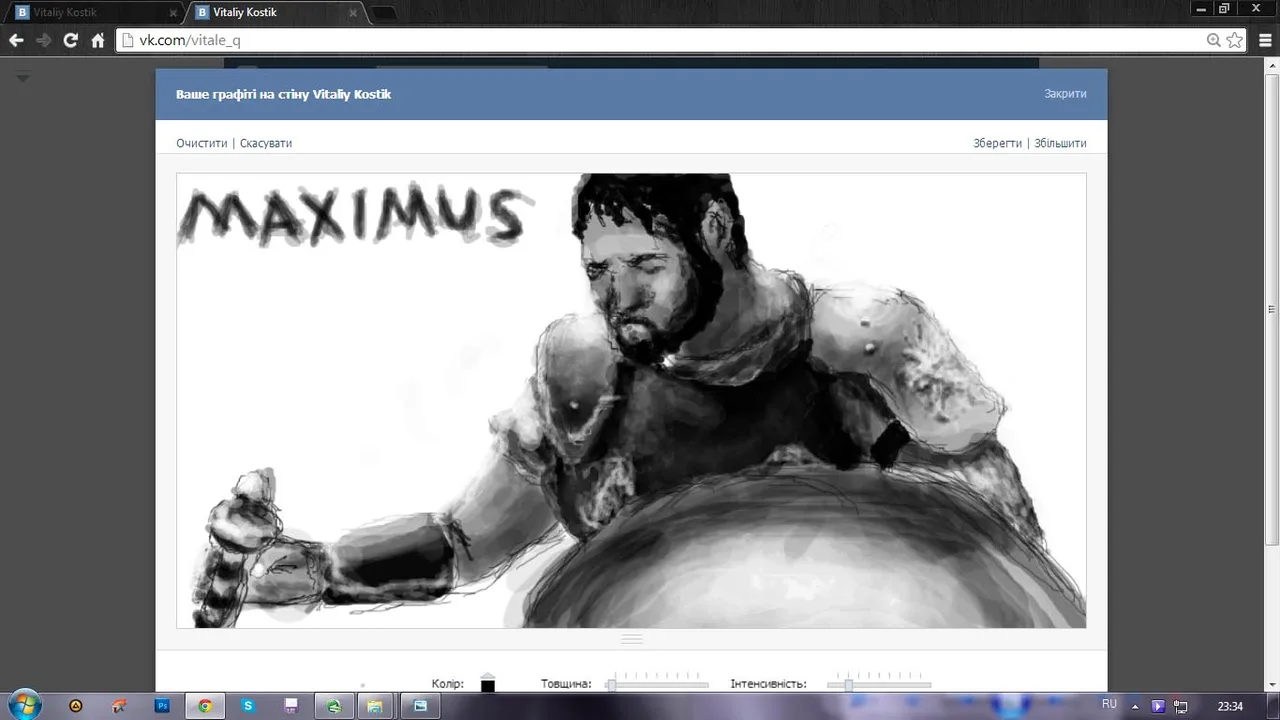
Task: Save the graffiti with Зберегти
Action: tap(997, 143)
